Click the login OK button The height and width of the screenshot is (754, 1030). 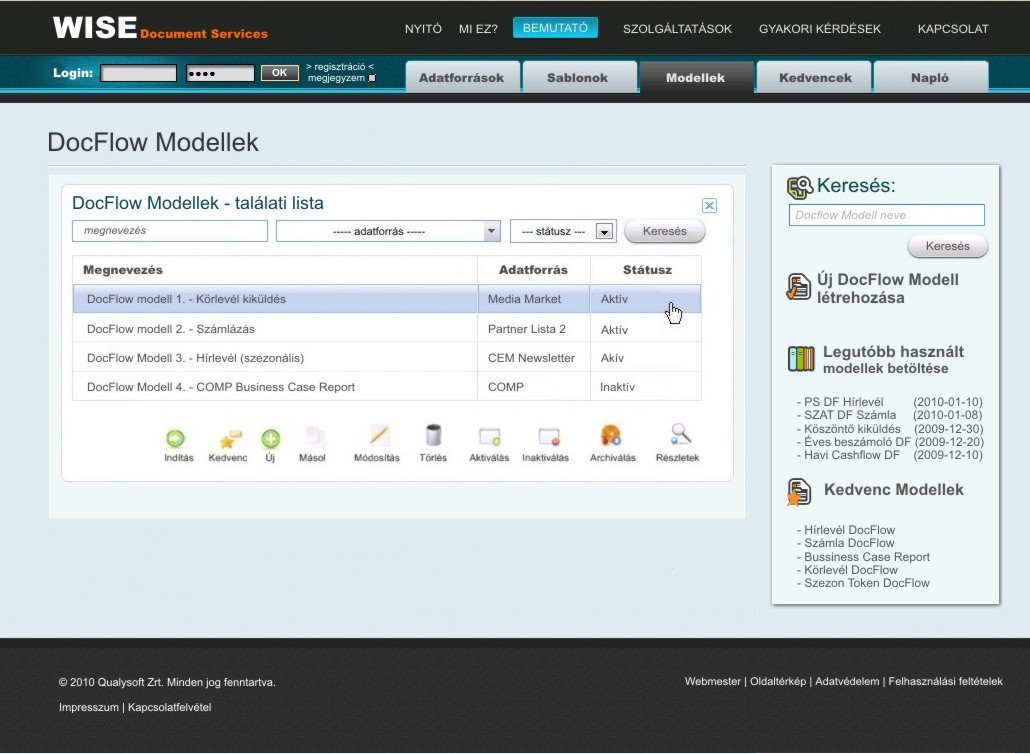[x=280, y=73]
